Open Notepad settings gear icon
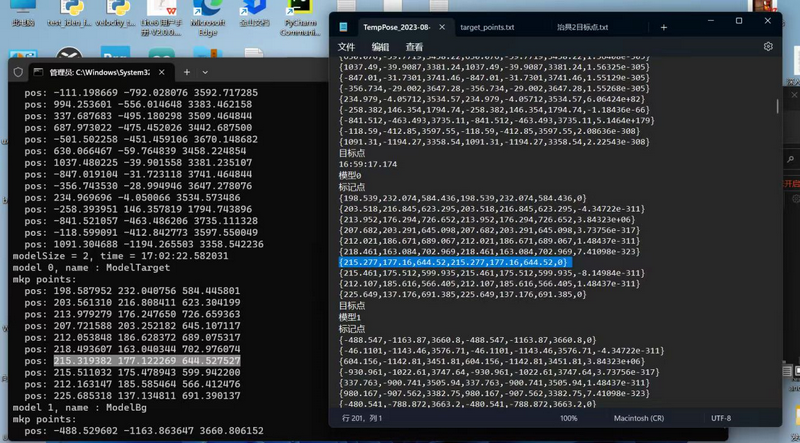 (768, 47)
